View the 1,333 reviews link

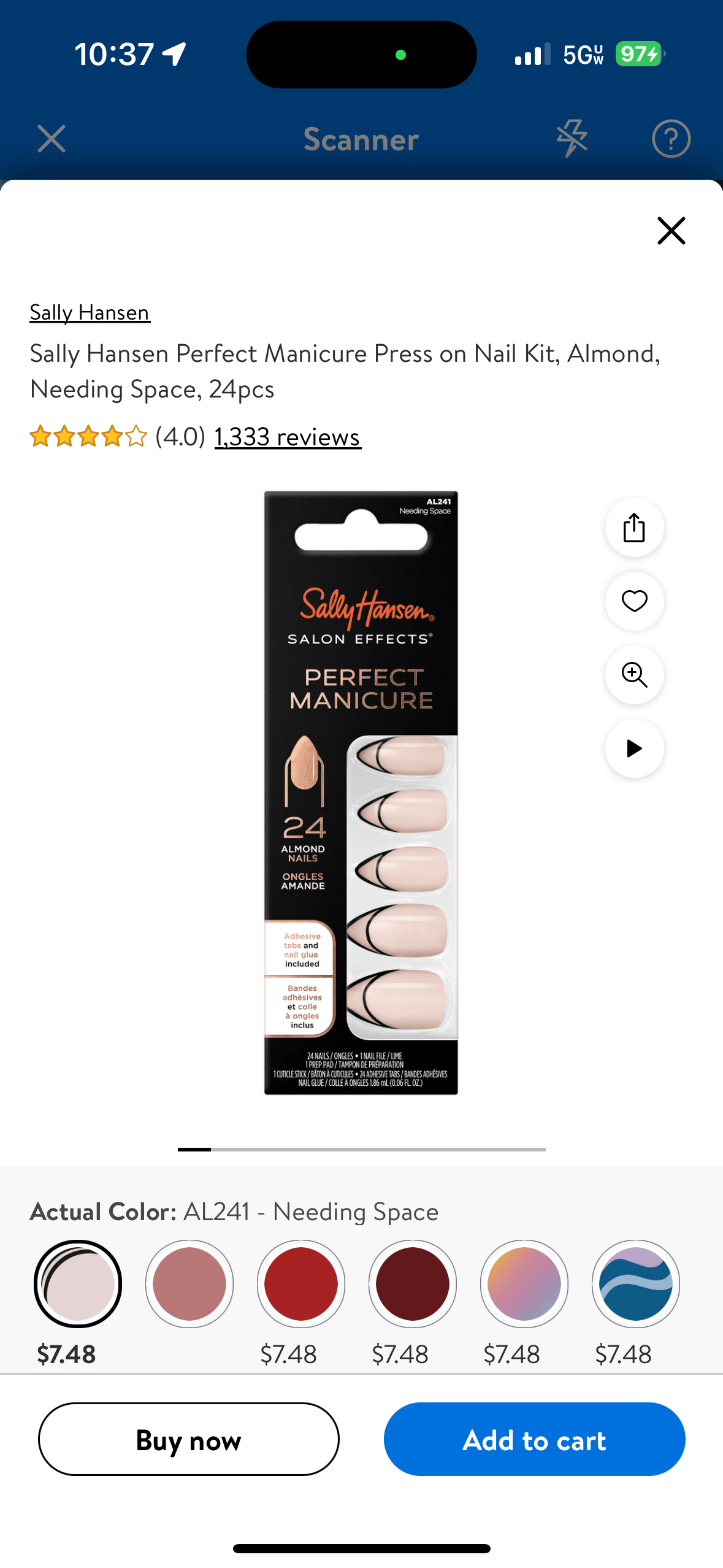pos(288,437)
